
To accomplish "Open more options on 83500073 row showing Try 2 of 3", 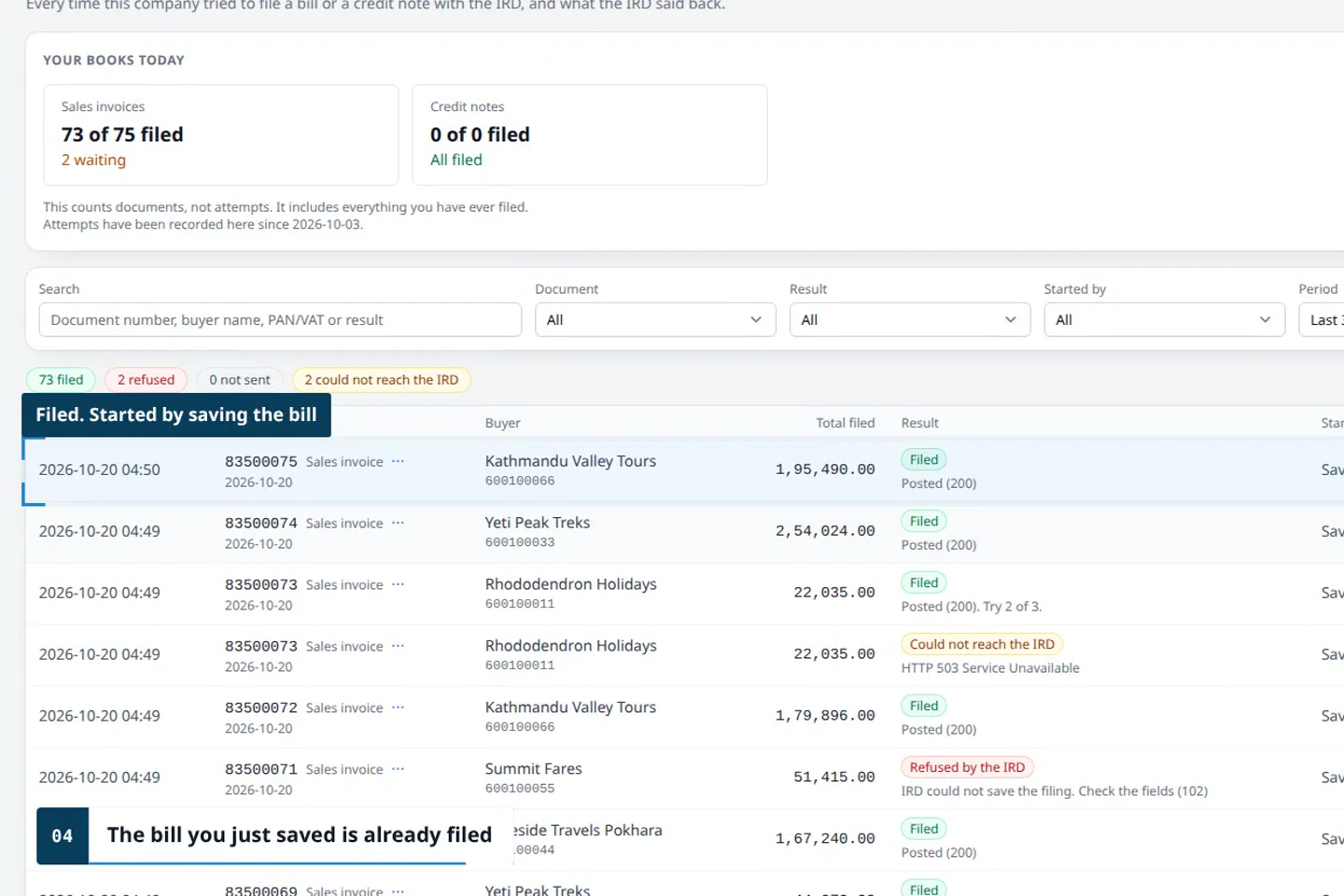I will click(399, 584).
